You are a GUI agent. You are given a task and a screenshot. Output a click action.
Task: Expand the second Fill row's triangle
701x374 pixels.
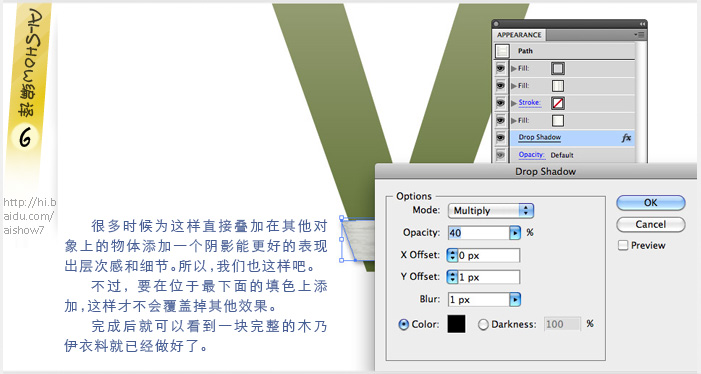(x=514, y=86)
